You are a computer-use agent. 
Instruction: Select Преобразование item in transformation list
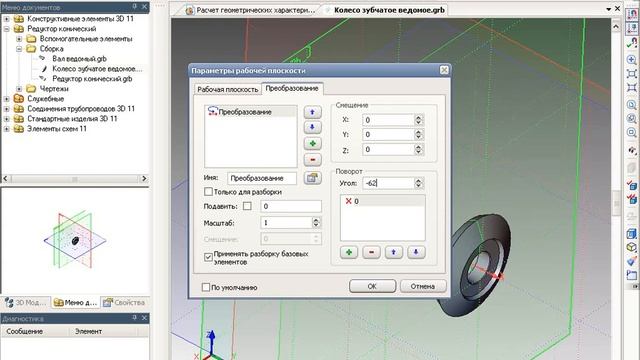point(251,111)
